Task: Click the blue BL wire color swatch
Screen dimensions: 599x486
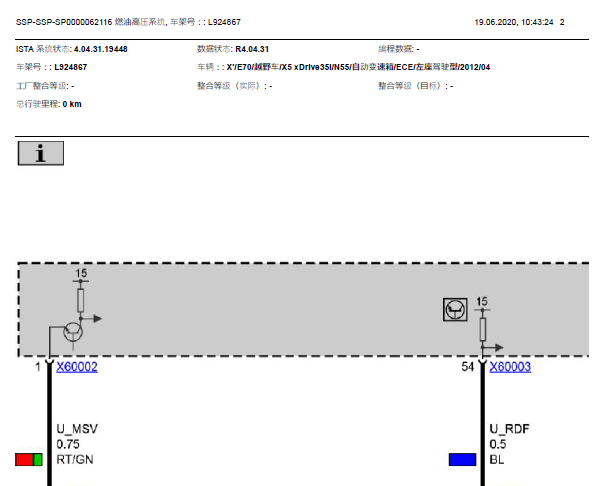Action: click(462, 460)
